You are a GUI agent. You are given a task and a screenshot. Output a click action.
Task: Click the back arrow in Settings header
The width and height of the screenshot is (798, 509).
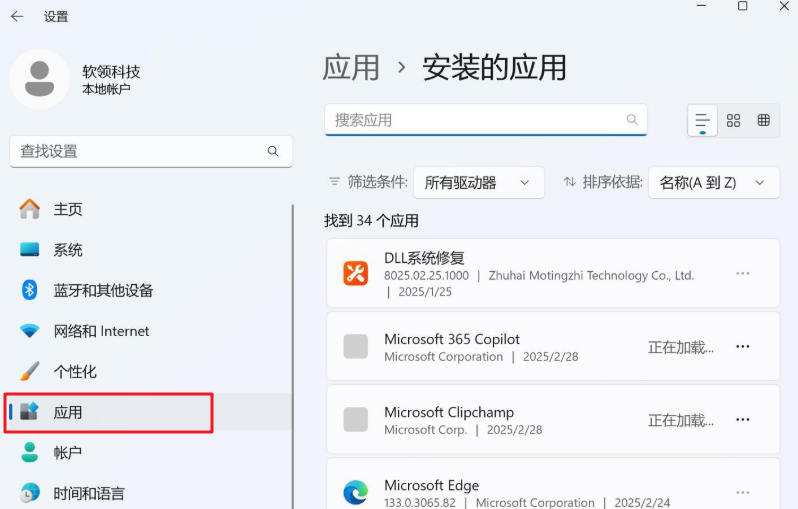coord(17,16)
